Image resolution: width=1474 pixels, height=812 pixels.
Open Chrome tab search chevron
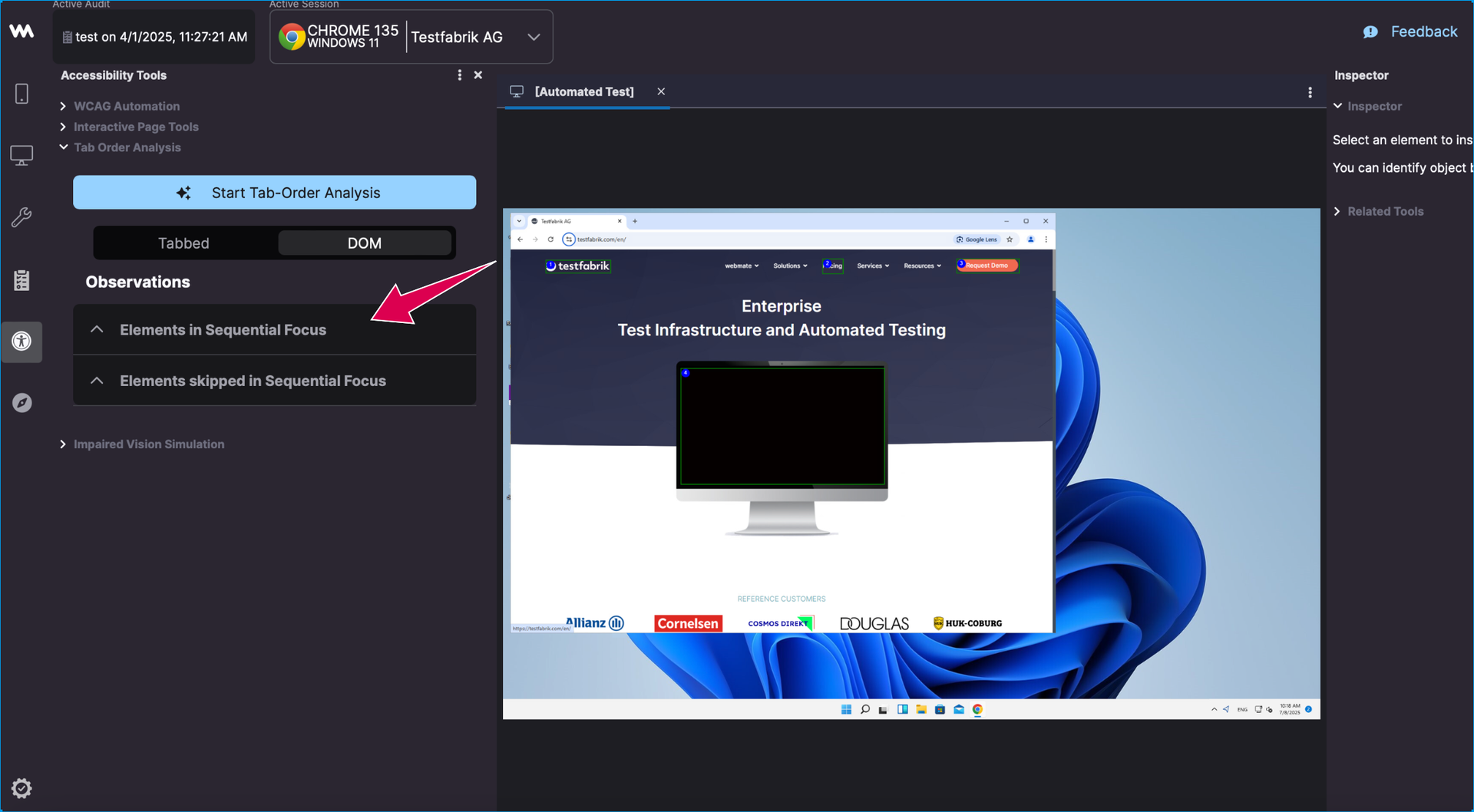(x=519, y=221)
